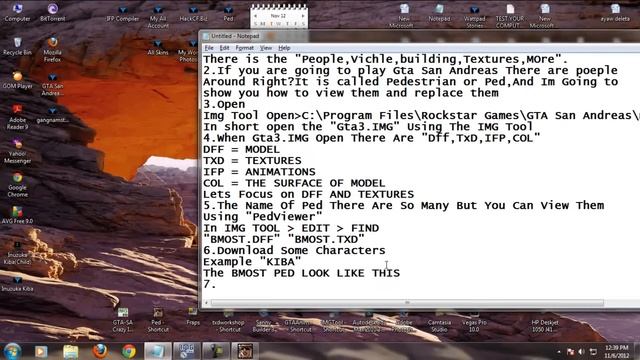Click the 'Example "KIBA"' line
The width and height of the screenshot is (640, 360).
(252, 262)
